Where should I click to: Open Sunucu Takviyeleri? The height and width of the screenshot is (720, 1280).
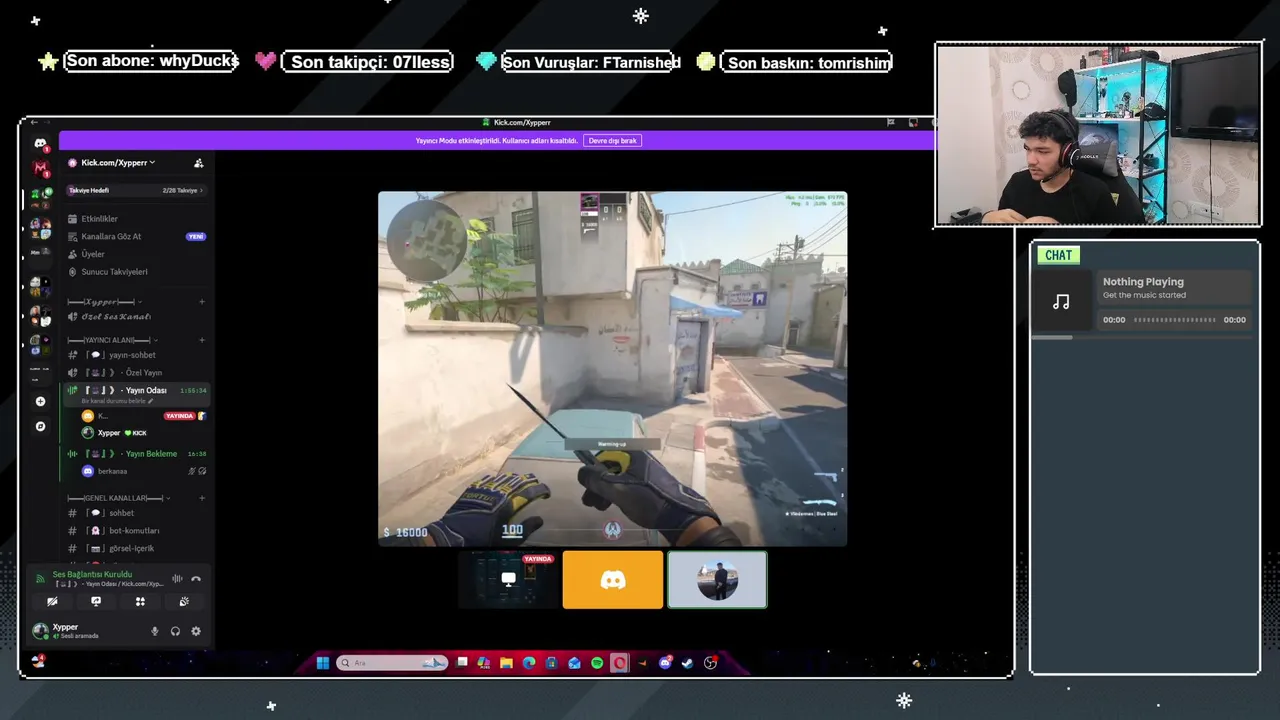pyautogui.click(x=136, y=272)
